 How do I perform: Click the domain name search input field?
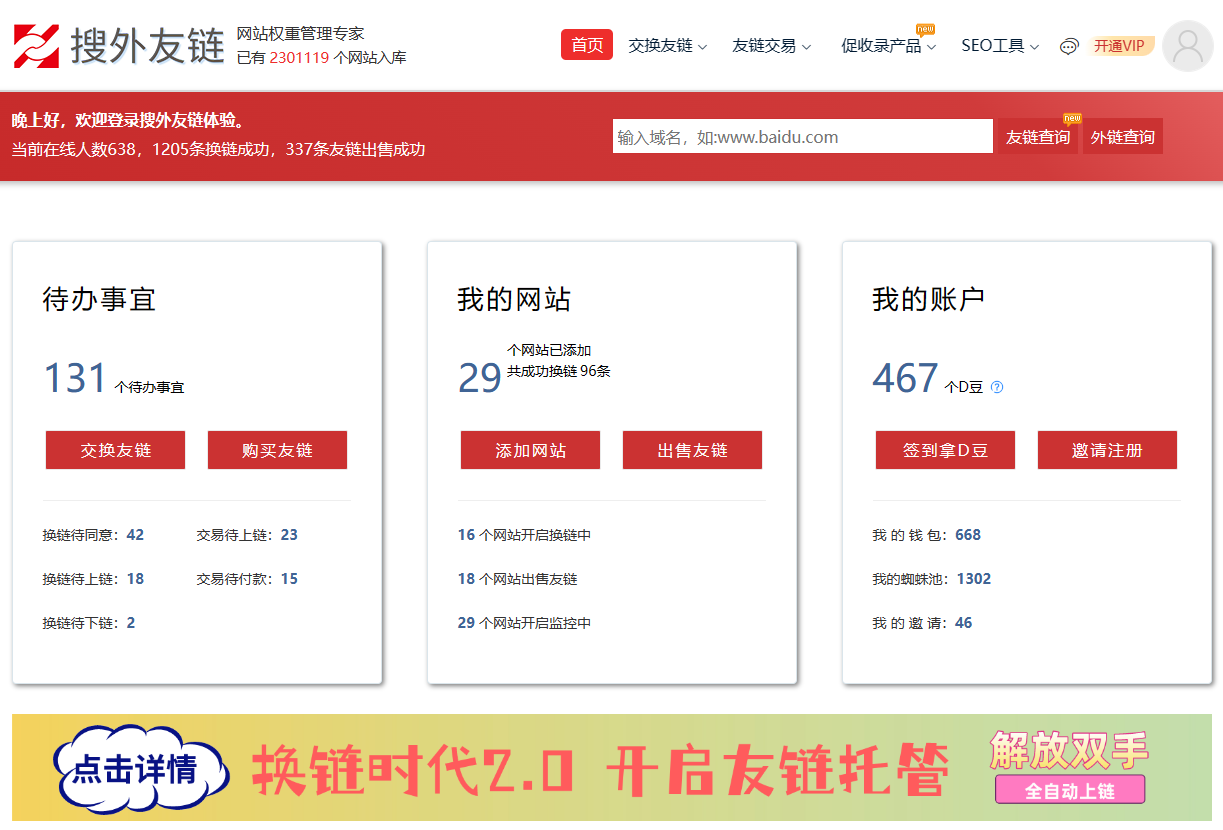click(x=802, y=137)
